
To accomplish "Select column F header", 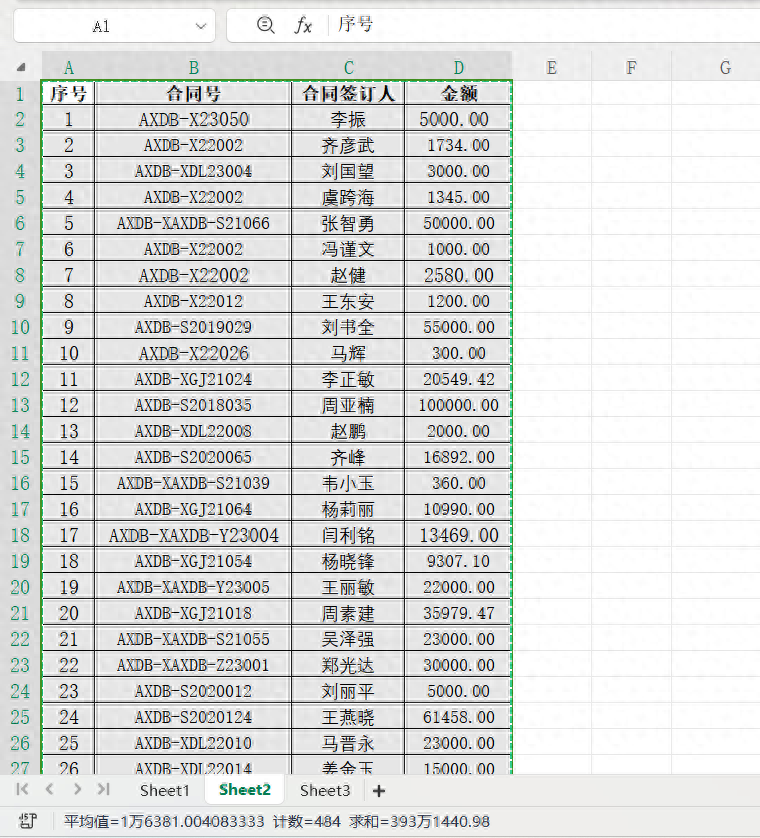I will click(631, 67).
